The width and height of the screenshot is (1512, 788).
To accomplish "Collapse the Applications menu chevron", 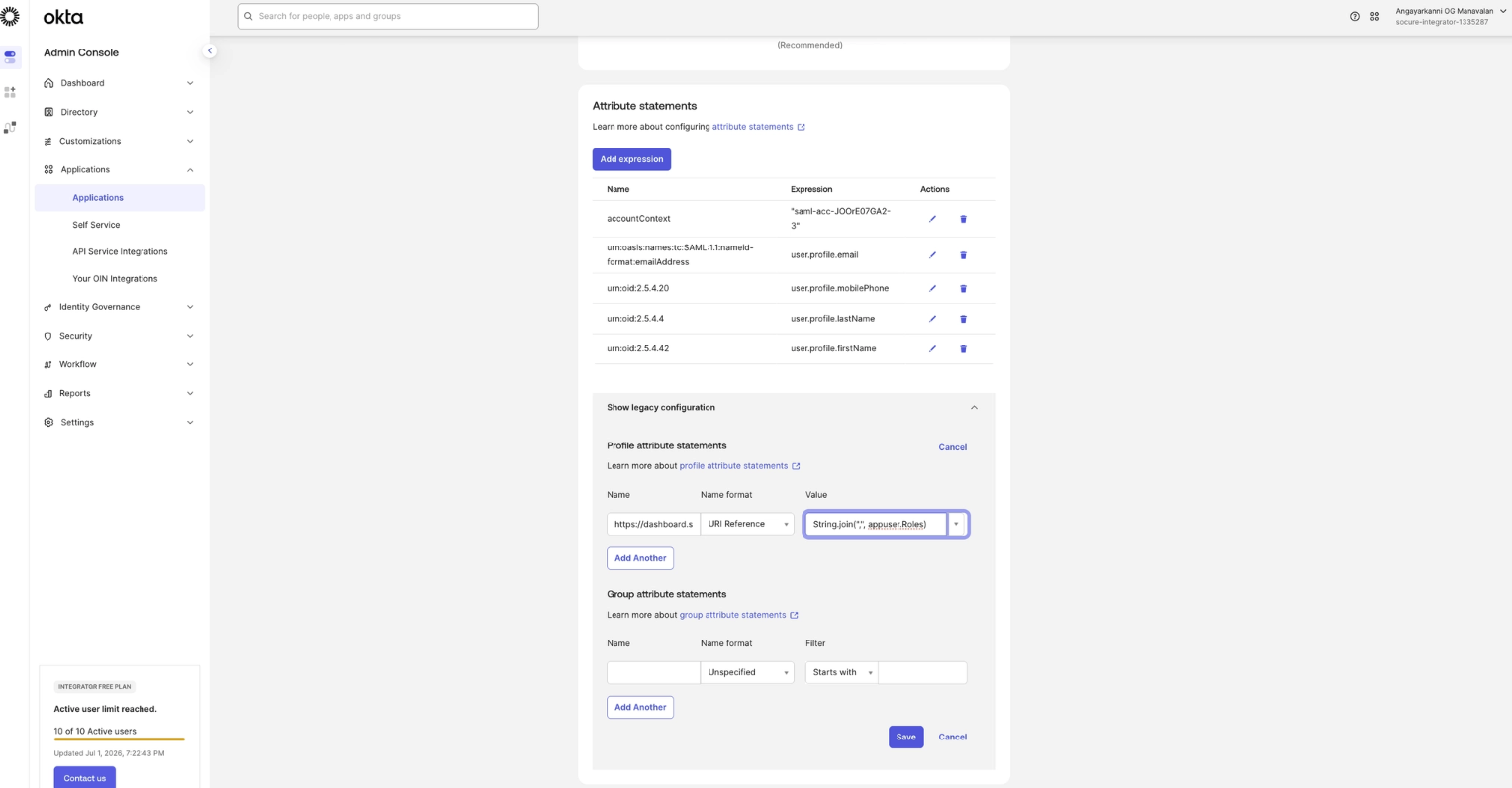I will tap(190, 169).
